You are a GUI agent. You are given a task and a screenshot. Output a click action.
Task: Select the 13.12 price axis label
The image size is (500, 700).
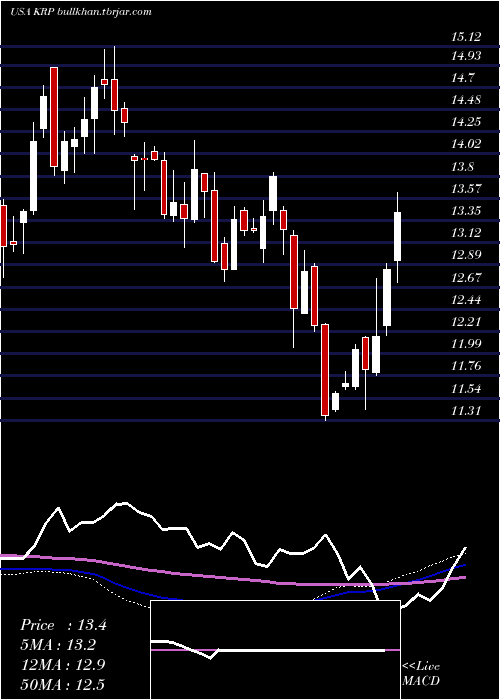pos(466,233)
